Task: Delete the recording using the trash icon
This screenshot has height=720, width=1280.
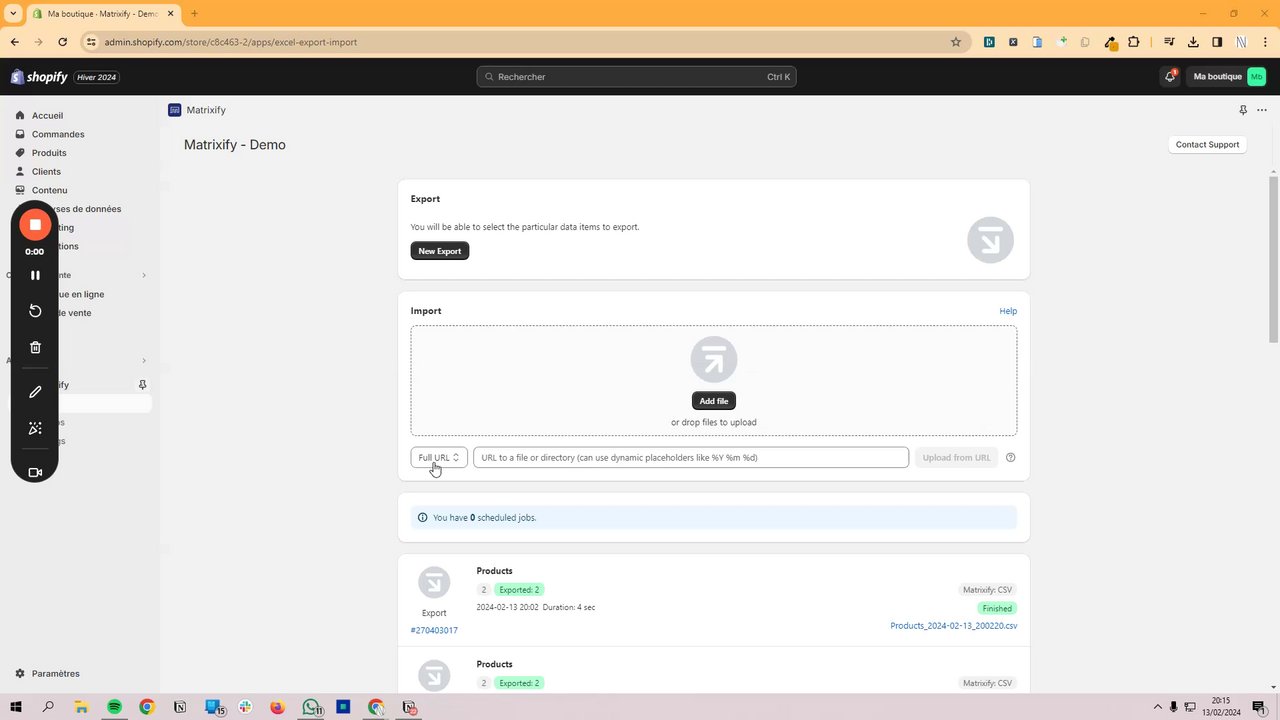Action: tap(35, 348)
